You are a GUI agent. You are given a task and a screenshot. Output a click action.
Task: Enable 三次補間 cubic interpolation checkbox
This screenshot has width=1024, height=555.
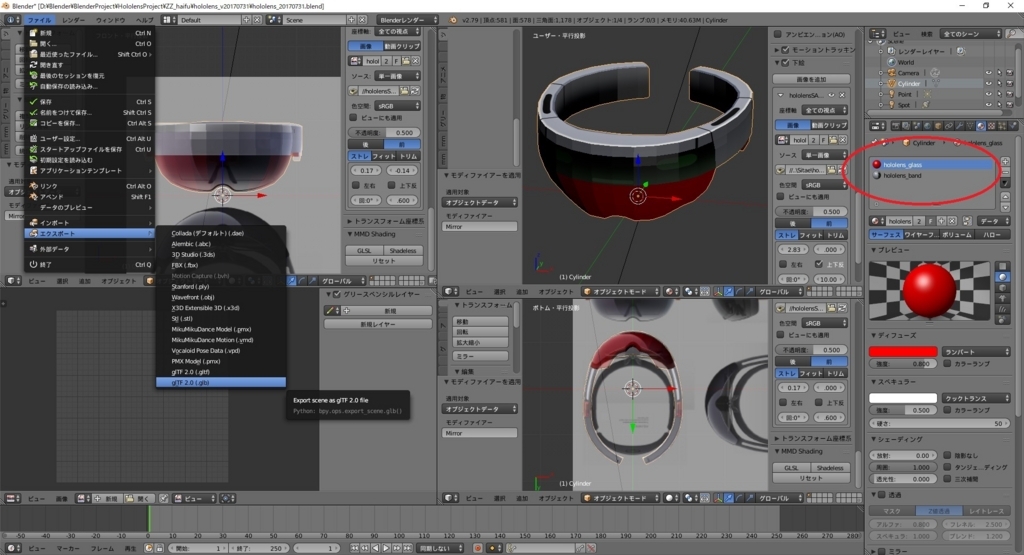pos(947,479)
